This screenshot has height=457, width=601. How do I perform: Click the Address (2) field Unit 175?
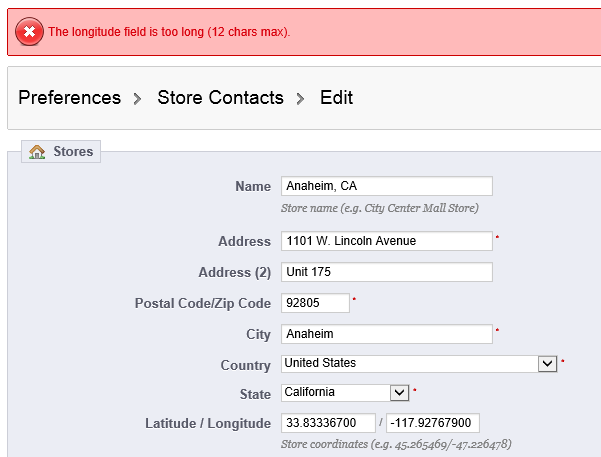coord(387,272)
